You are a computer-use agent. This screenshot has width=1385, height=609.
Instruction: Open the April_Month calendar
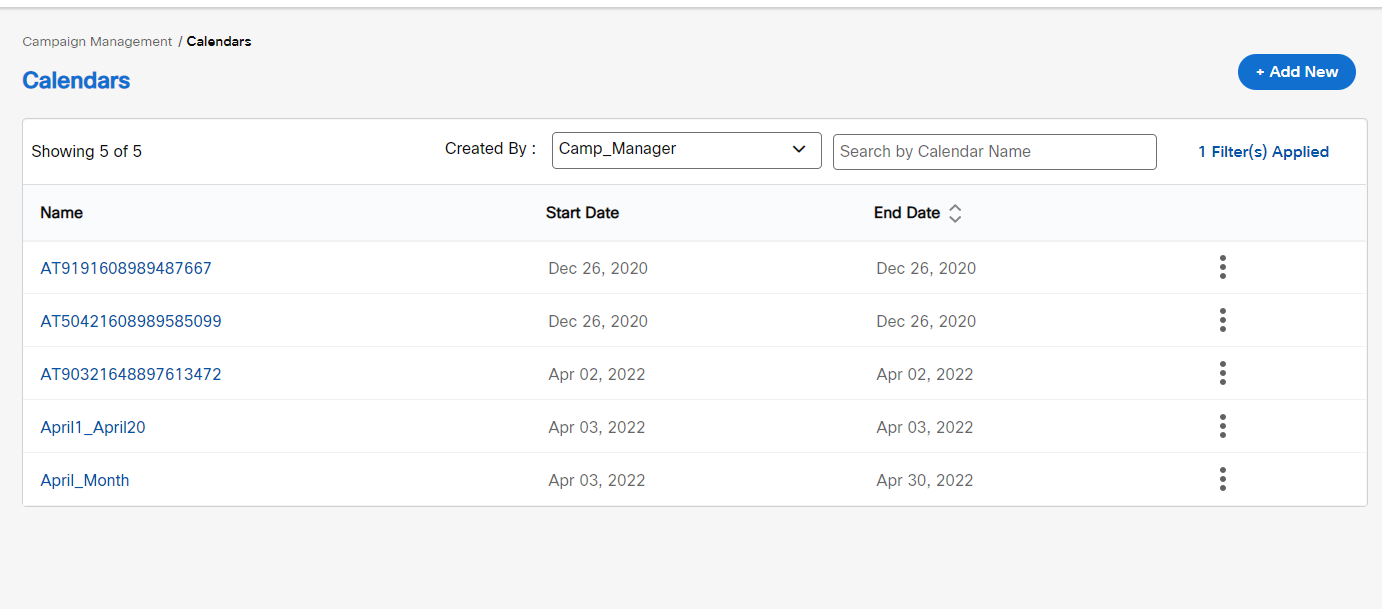click(85, 479)
